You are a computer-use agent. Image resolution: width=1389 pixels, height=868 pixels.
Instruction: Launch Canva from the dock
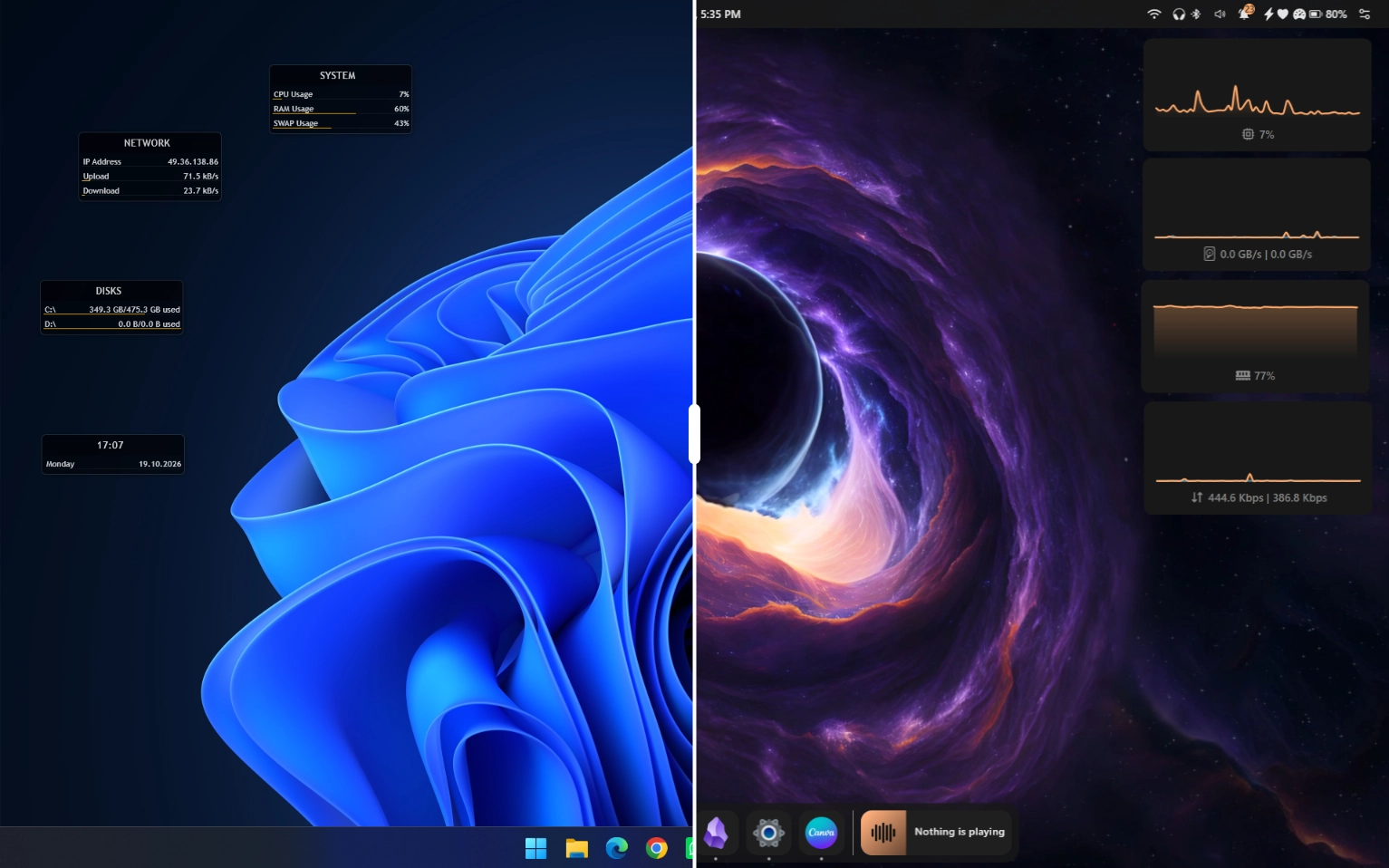pyautogui.click(x=821, y=832)
